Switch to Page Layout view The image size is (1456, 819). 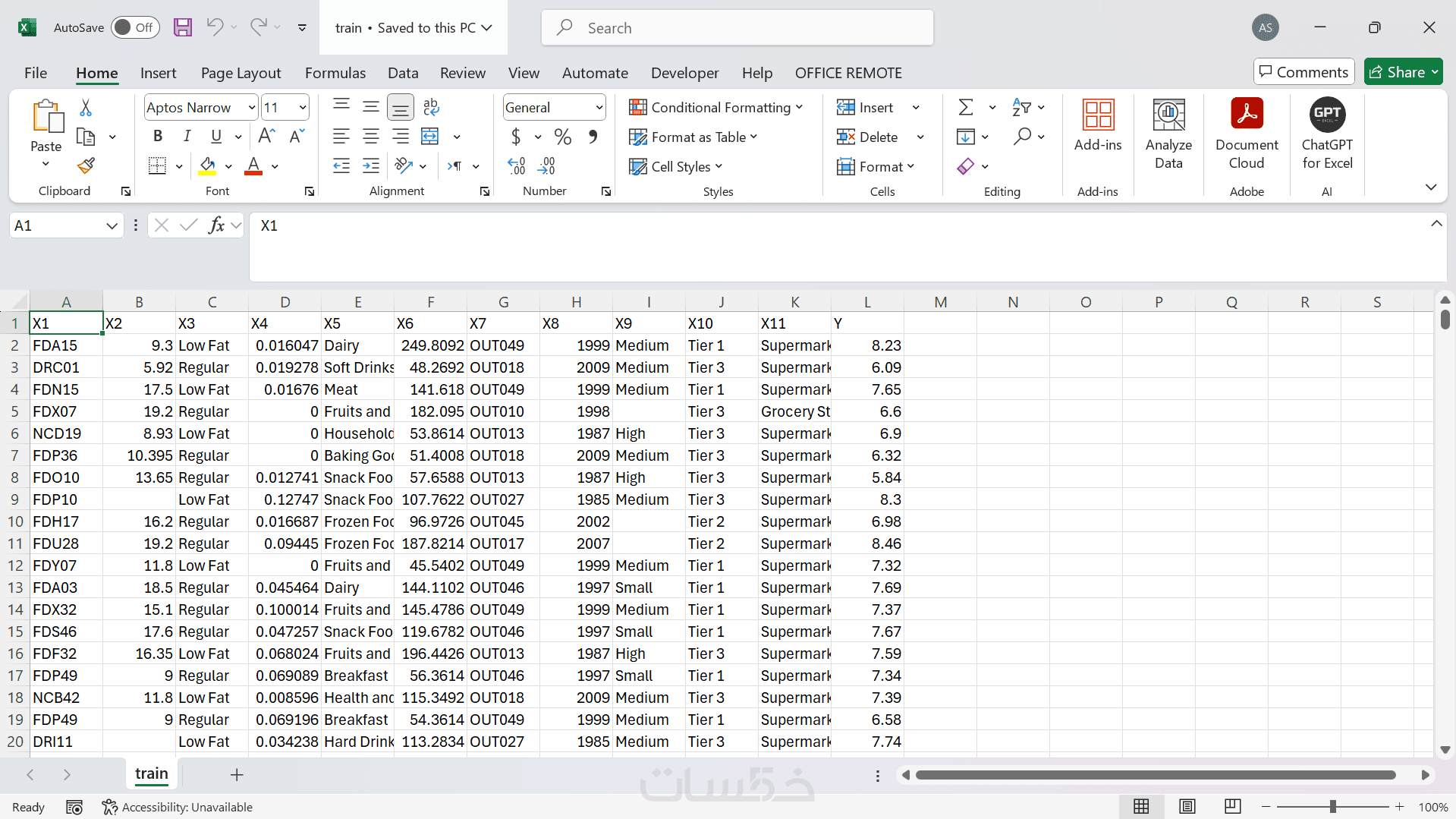(1187, 806)
